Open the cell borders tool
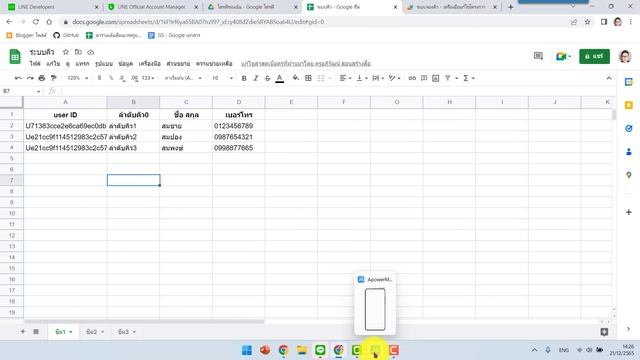Screen dimensions: 640x360 (x=308, y=78)
